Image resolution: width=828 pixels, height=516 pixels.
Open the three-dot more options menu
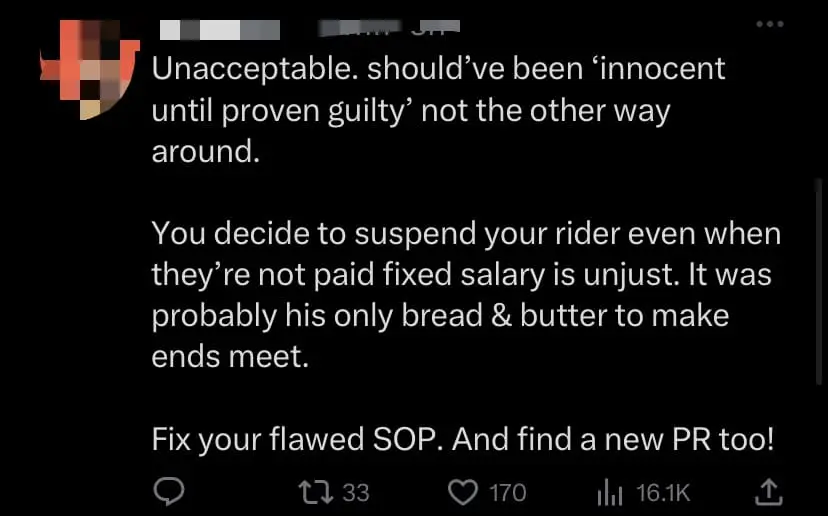click(x=770, y=24)
